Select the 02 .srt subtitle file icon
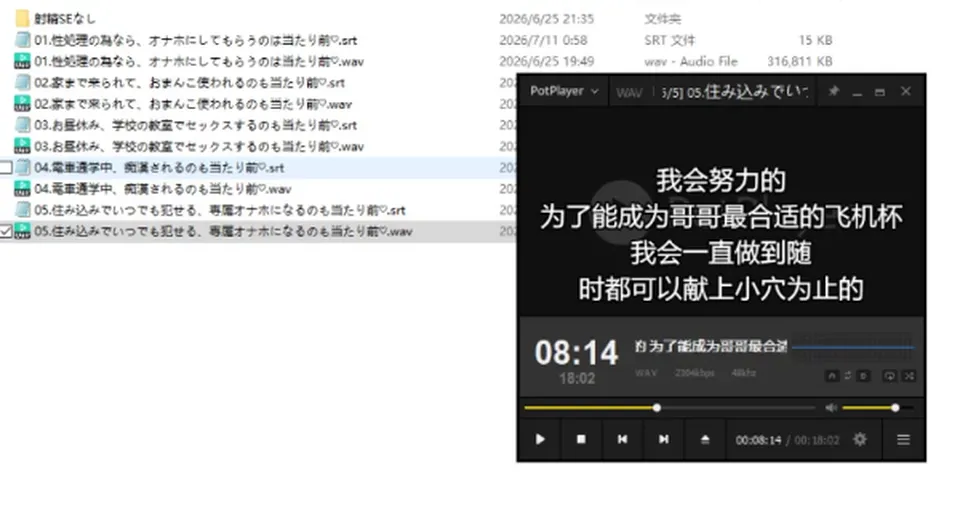The image size is (960, 523). (x=22, y=82)
